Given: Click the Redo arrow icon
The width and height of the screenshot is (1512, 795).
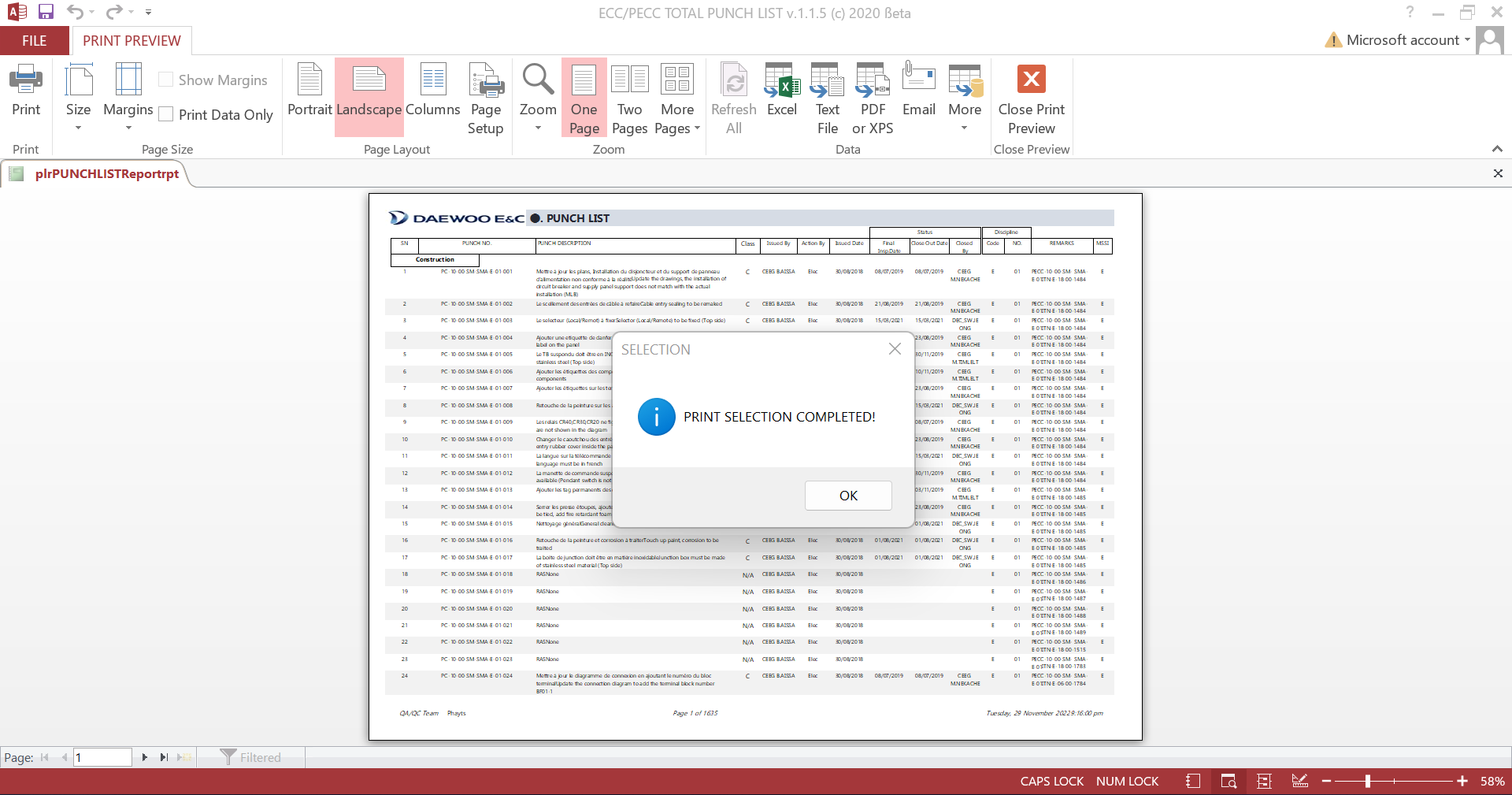Looking at the screenshot, I should click(114, 12).
